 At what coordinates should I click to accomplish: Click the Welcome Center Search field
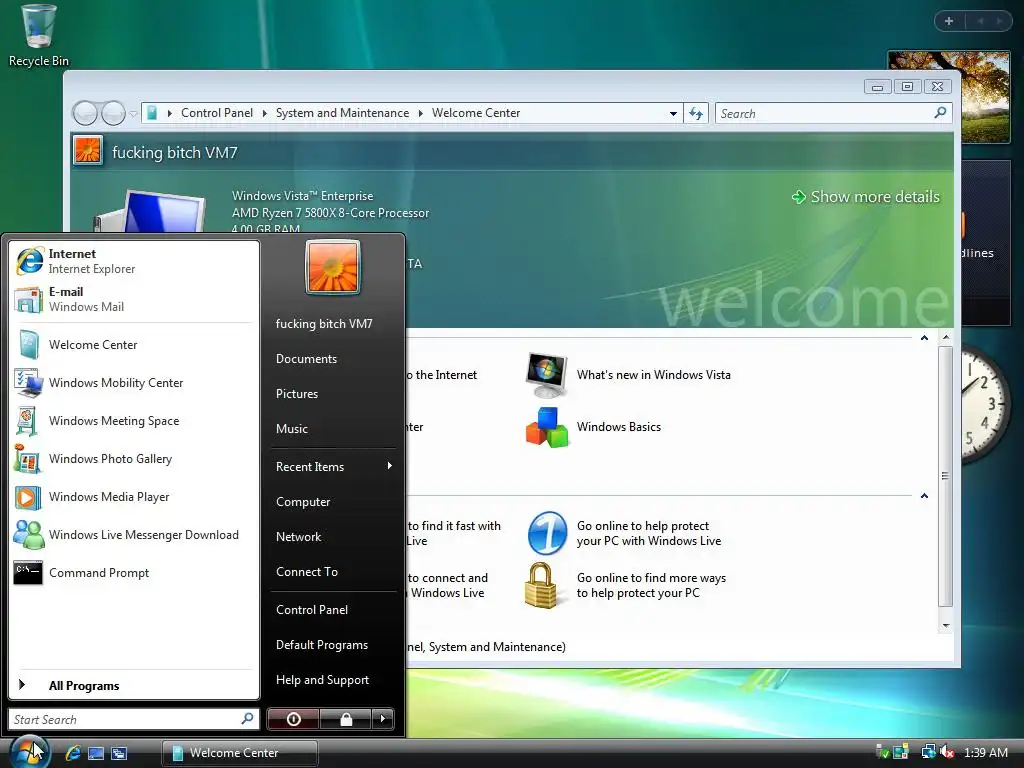click(833, 114)
